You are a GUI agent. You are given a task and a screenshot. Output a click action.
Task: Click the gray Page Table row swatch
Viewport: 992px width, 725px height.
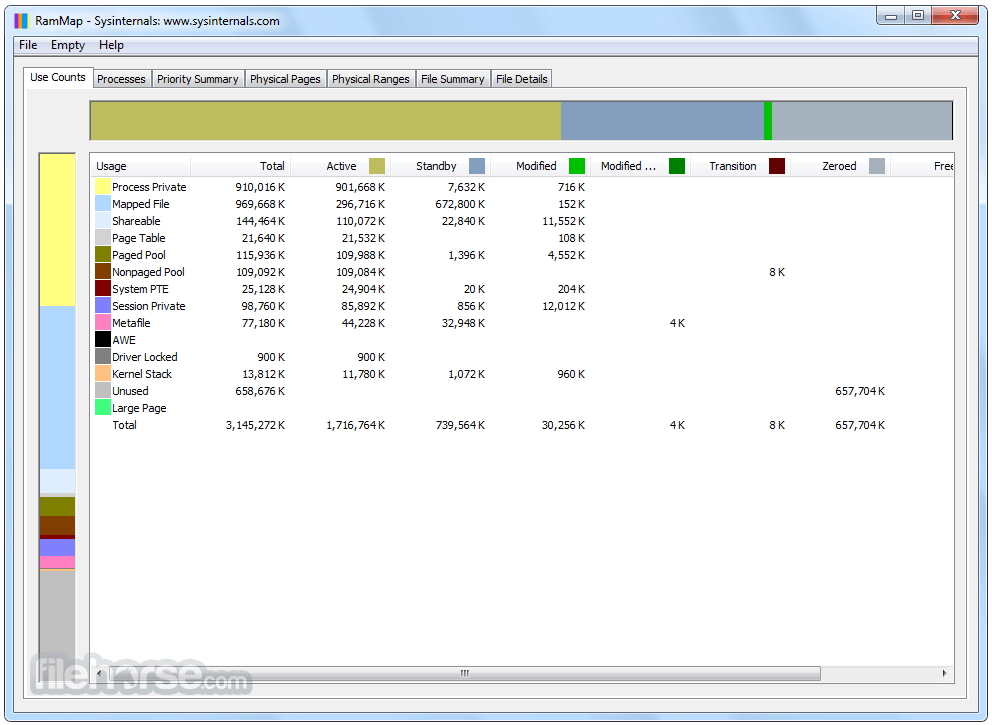tap(102, 238)
